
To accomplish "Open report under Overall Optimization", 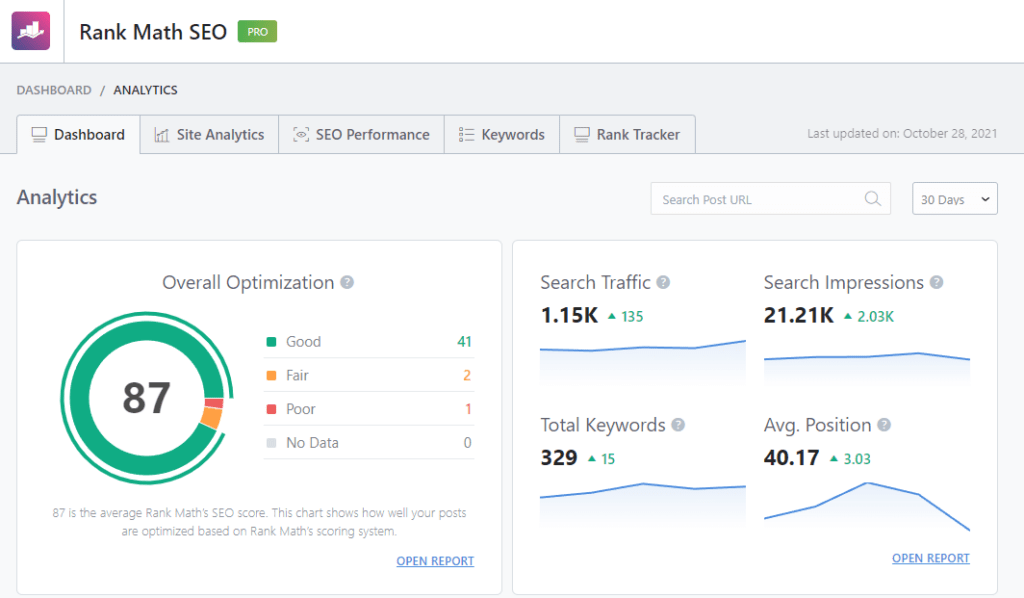I will coord(435,561).
